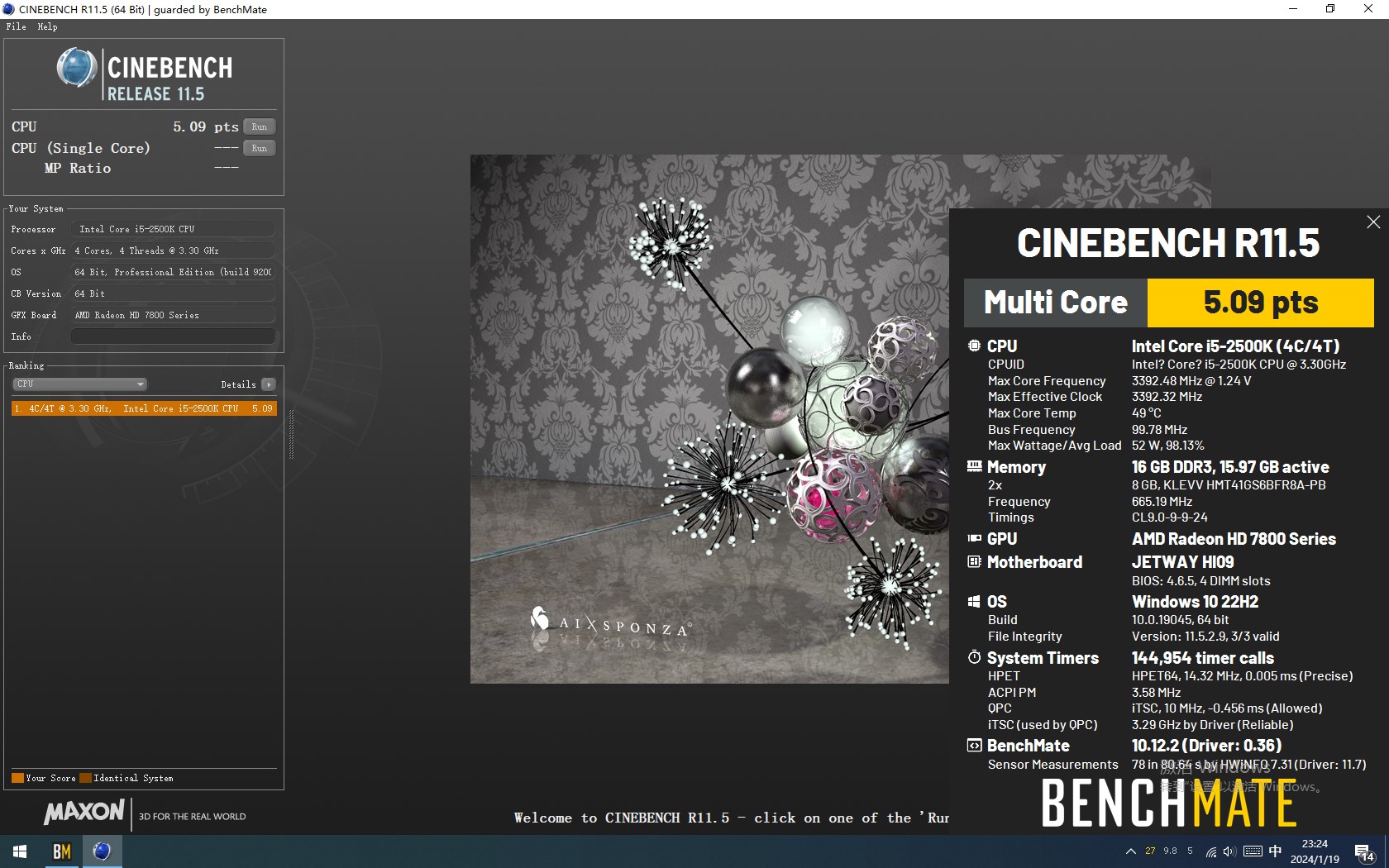Run the CPU multi-core benchmark

coord(259,126)
